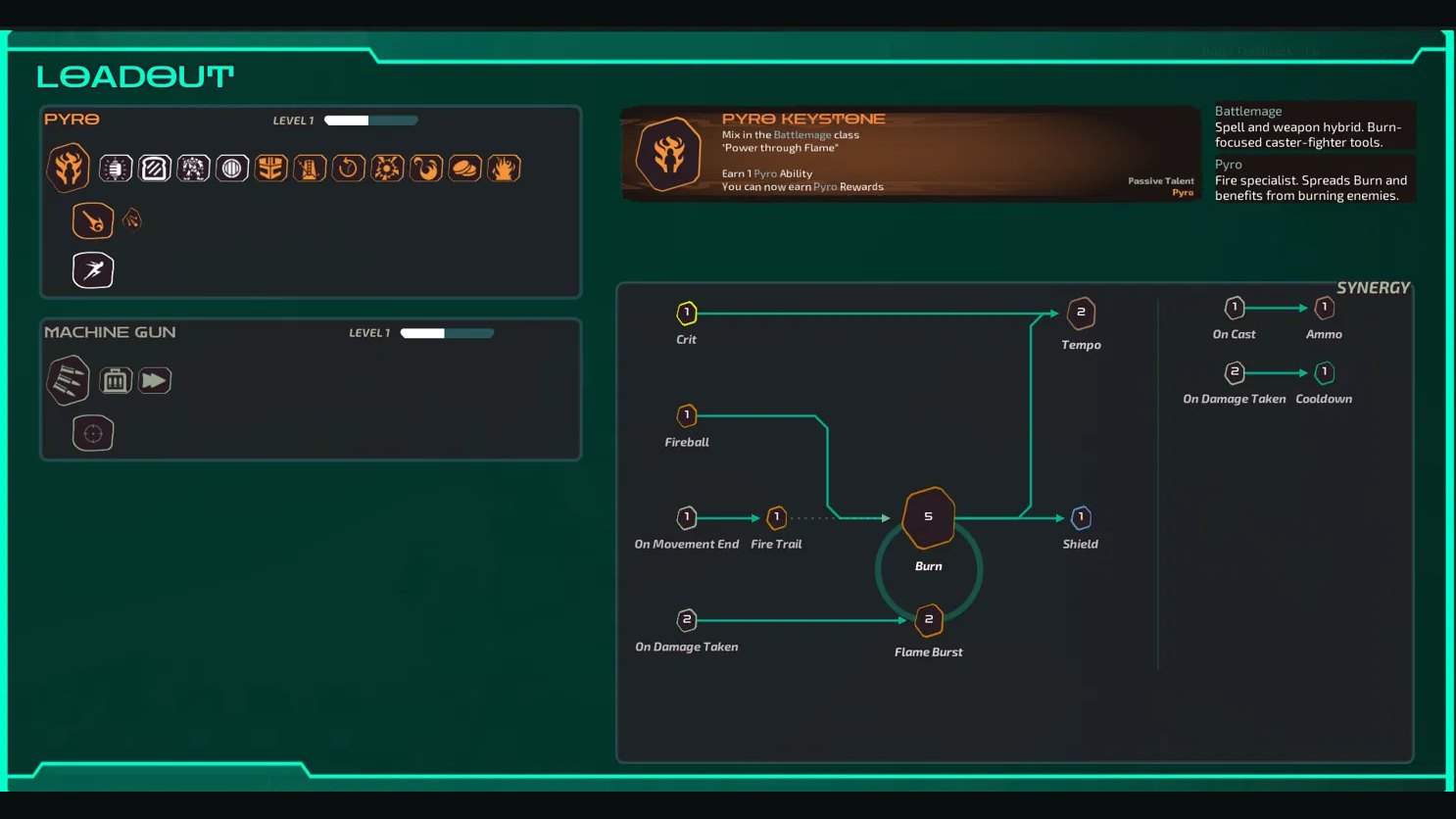
Task: Select the orange tower talent icon
Action: [310, 169]
